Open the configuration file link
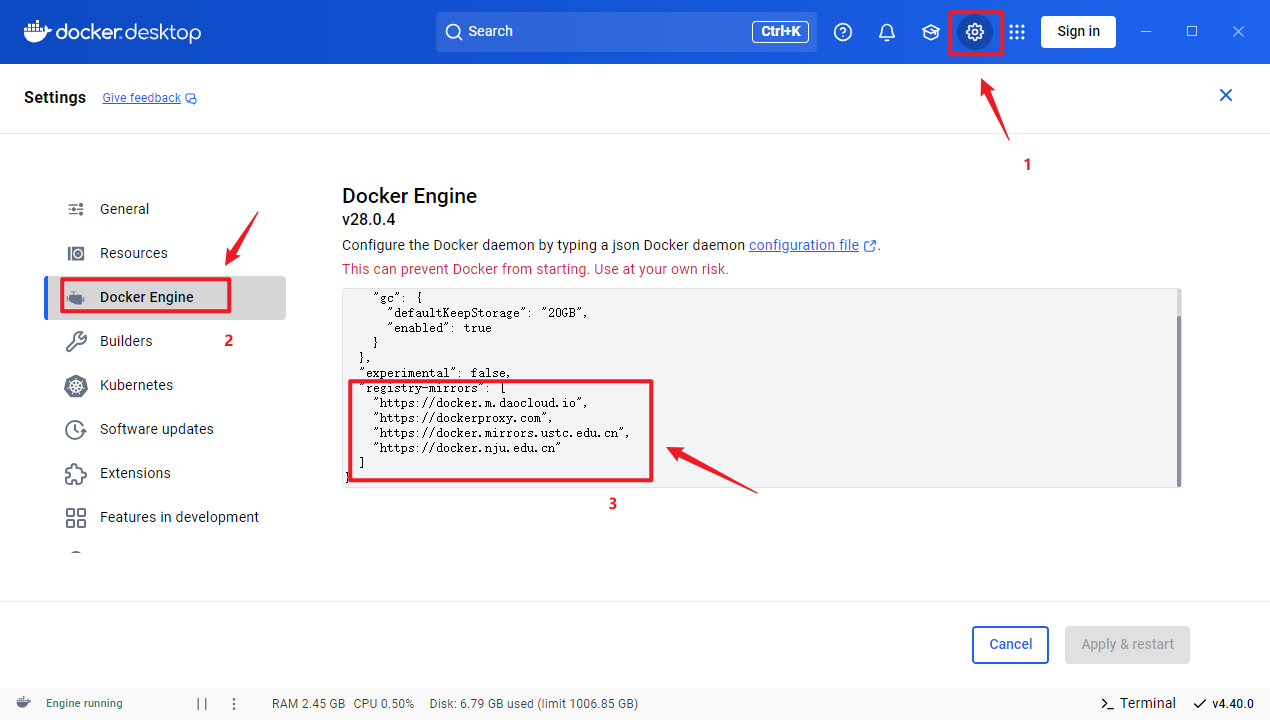Image resolution: width=1270 pixels, height=720 pixels. tap(804, 245)
